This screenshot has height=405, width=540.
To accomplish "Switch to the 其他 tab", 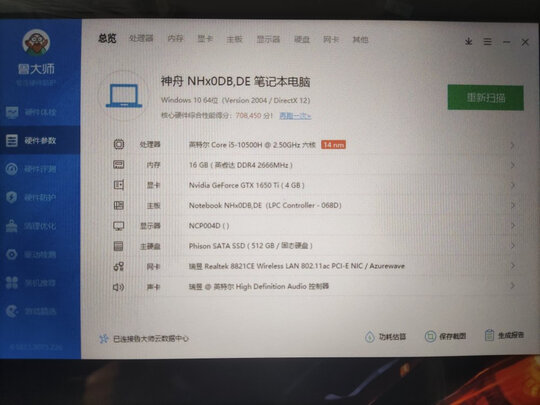I will 360,40.
